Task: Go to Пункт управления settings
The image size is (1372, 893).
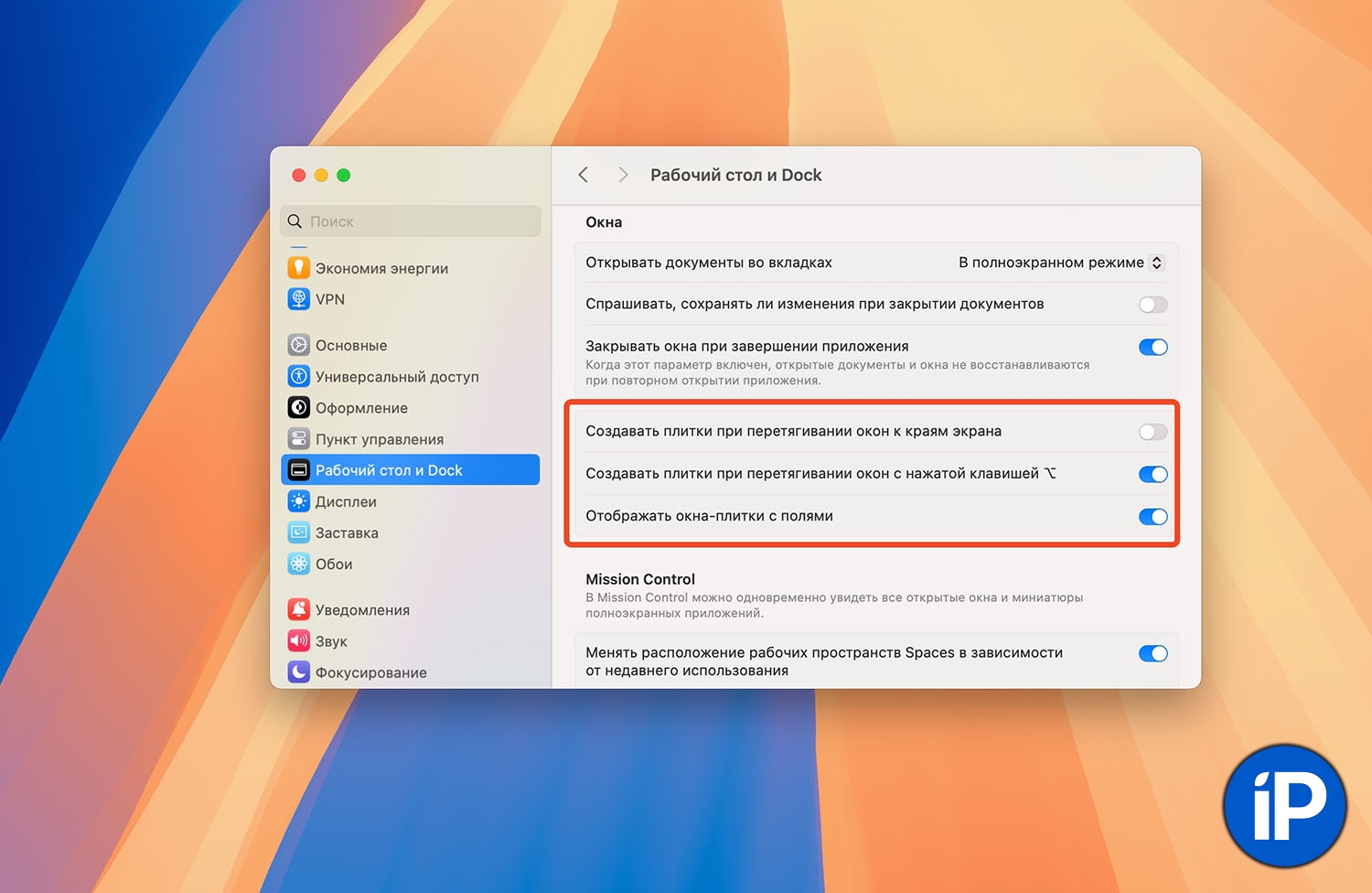Action: 410,439
